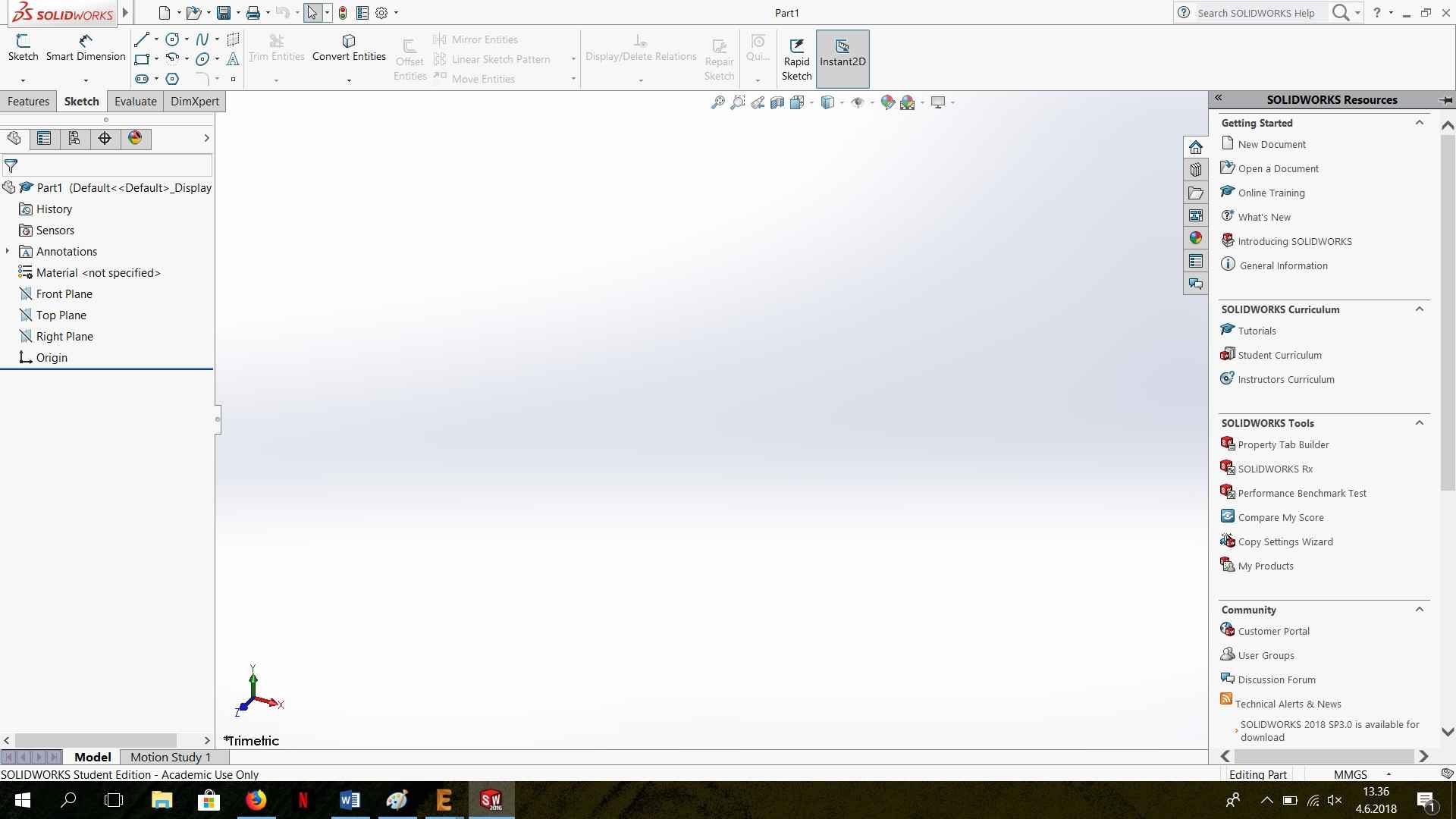Open the DimXpertManager tab icon
This screenshot has width=1456, height=819.
point(105,138)
